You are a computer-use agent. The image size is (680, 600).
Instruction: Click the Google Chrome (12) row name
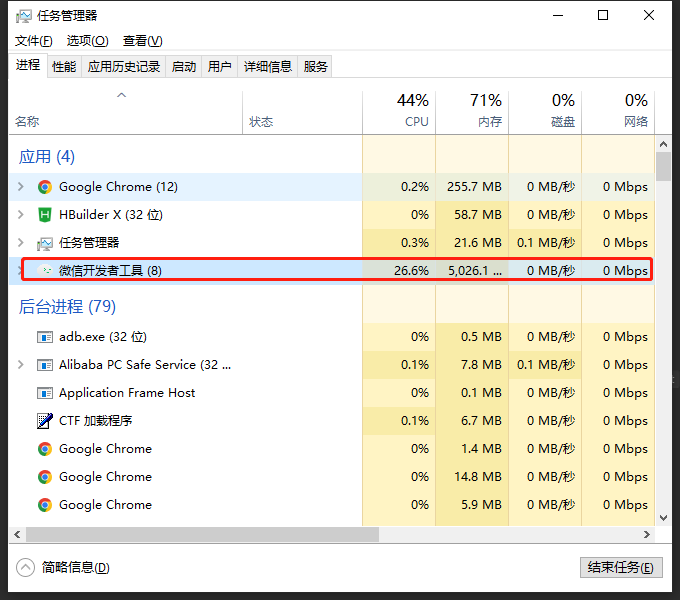tap(118, 187)
